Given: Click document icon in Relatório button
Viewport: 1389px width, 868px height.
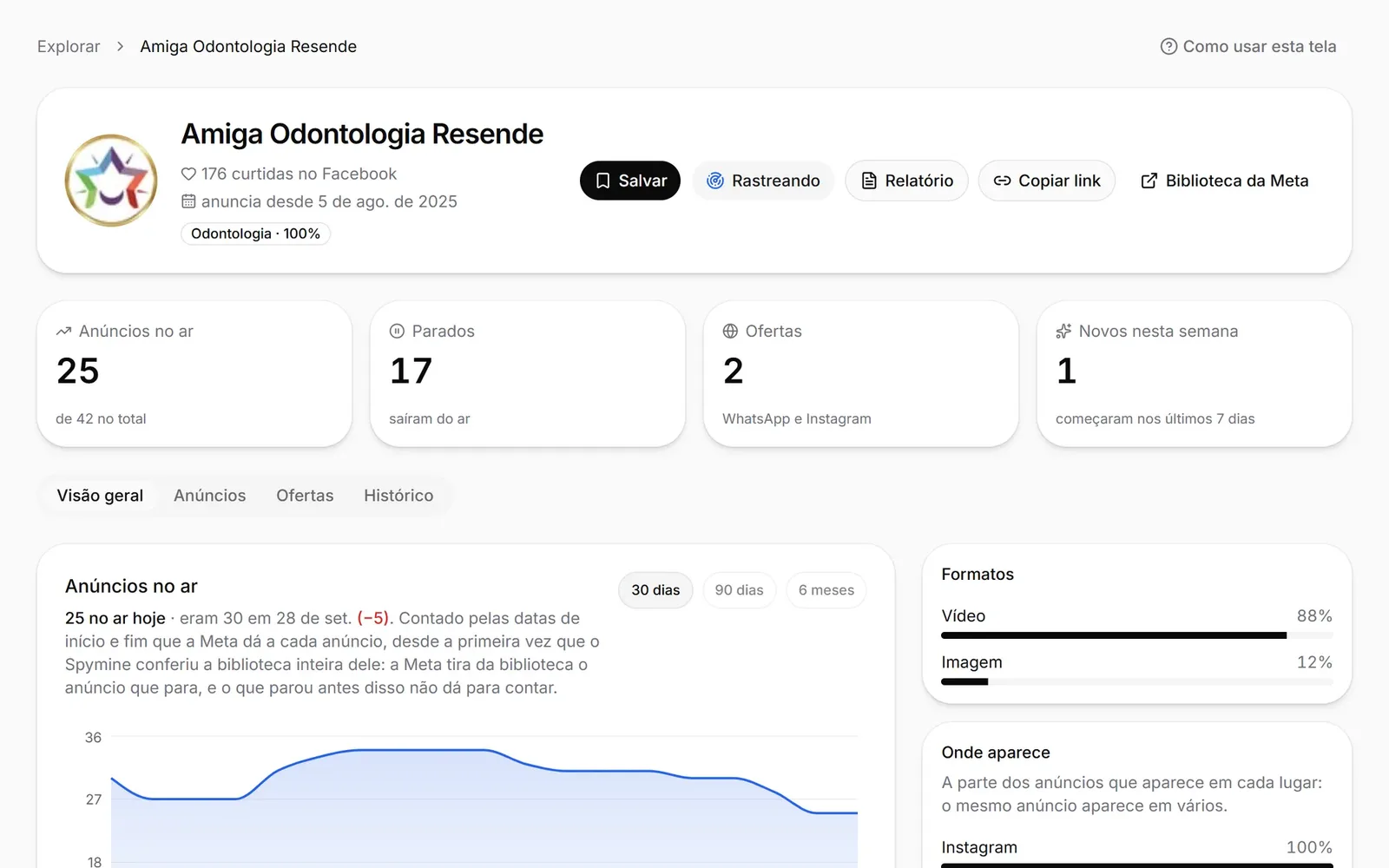Looking at the screenshot, I should click(869, 181).
